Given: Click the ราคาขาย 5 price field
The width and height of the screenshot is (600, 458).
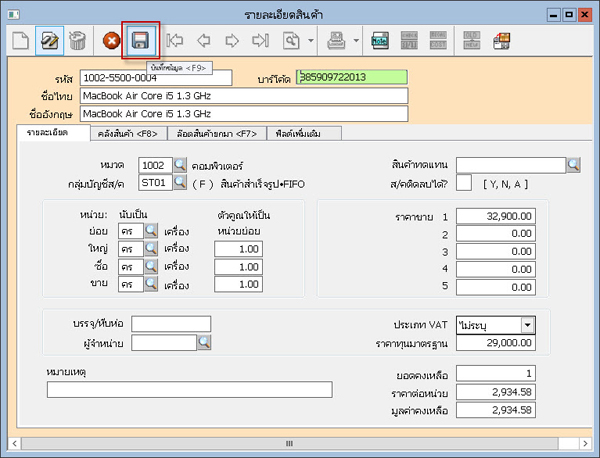Looking at the screenshot, I should (x=496, y=287).
